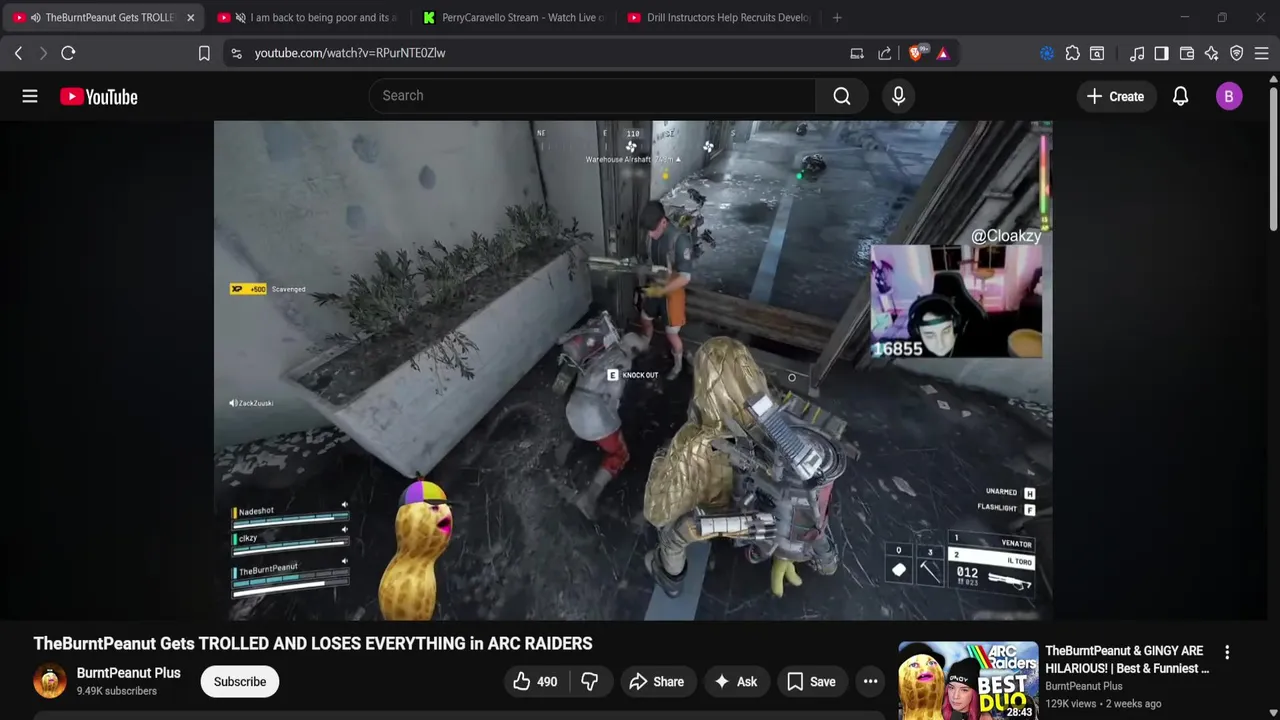Open the extensions puzzle piece menu
The width and height of the screenshot is (1280, 720).
pyautogui.click(x=1072, y=53)
